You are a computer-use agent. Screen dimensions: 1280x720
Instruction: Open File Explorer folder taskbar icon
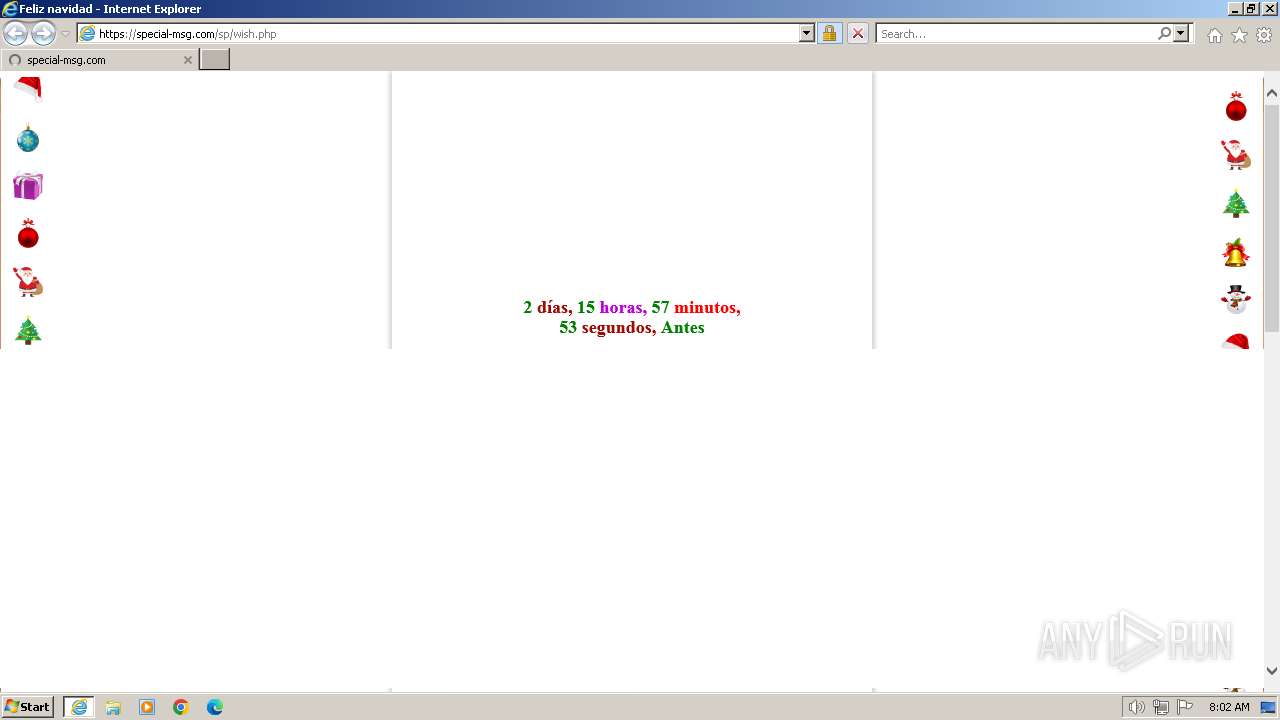pyautogui.click(x=113, y=707)
